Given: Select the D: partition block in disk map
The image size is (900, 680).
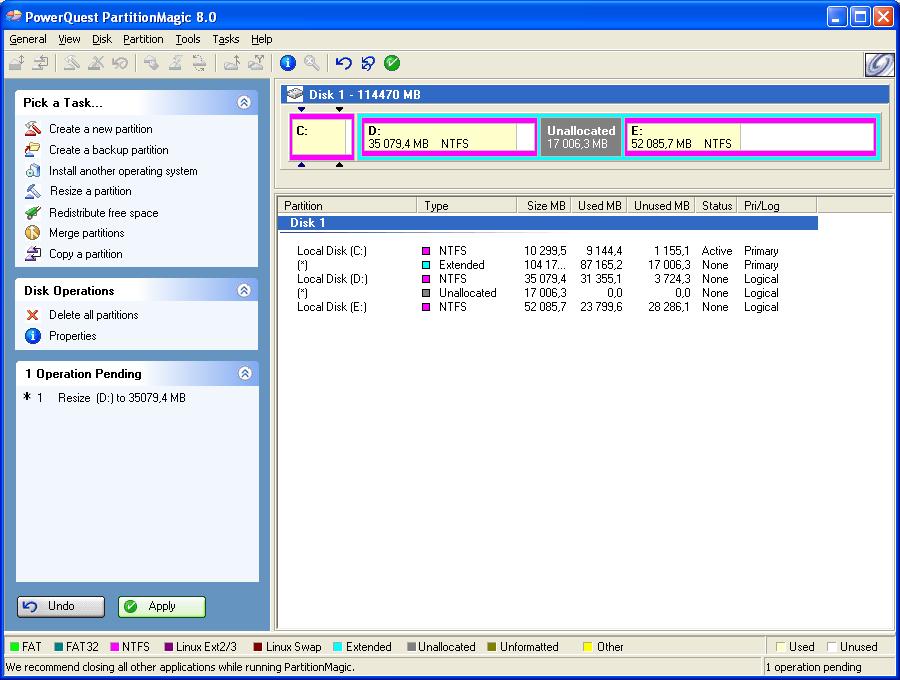Looking at the screenshot, I should click(449, 137).
